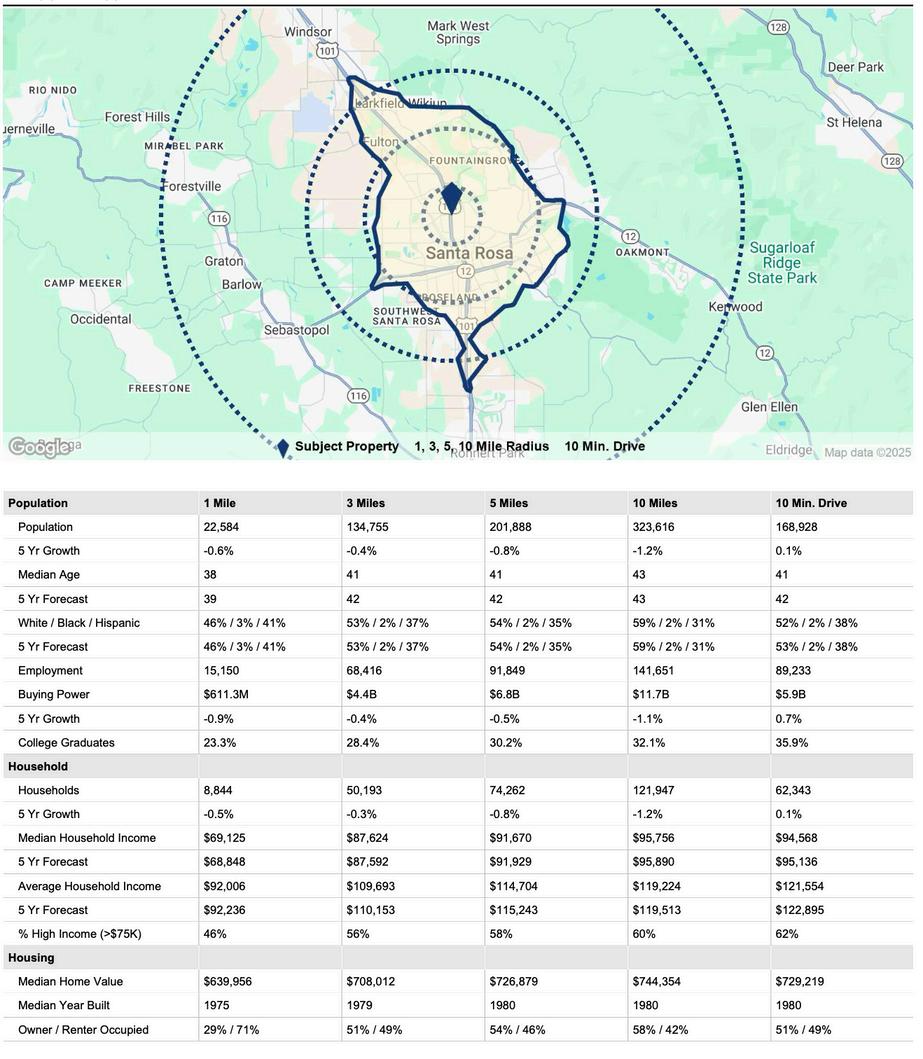923x1059 pixels.
Task: Click the Forestville map label
Action: pyautogui.click(x=191, y=186)
